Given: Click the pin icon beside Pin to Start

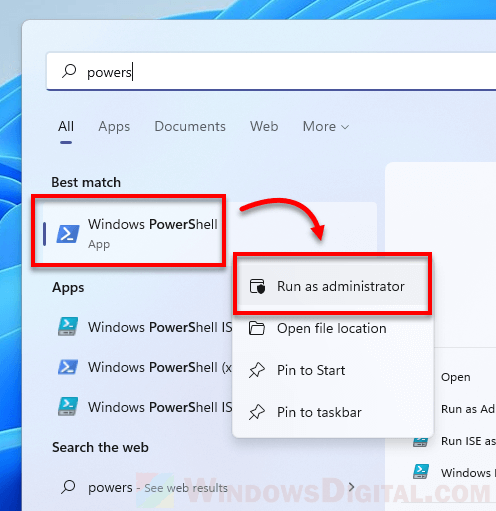Looking at the screenshot, I should 257,370.
